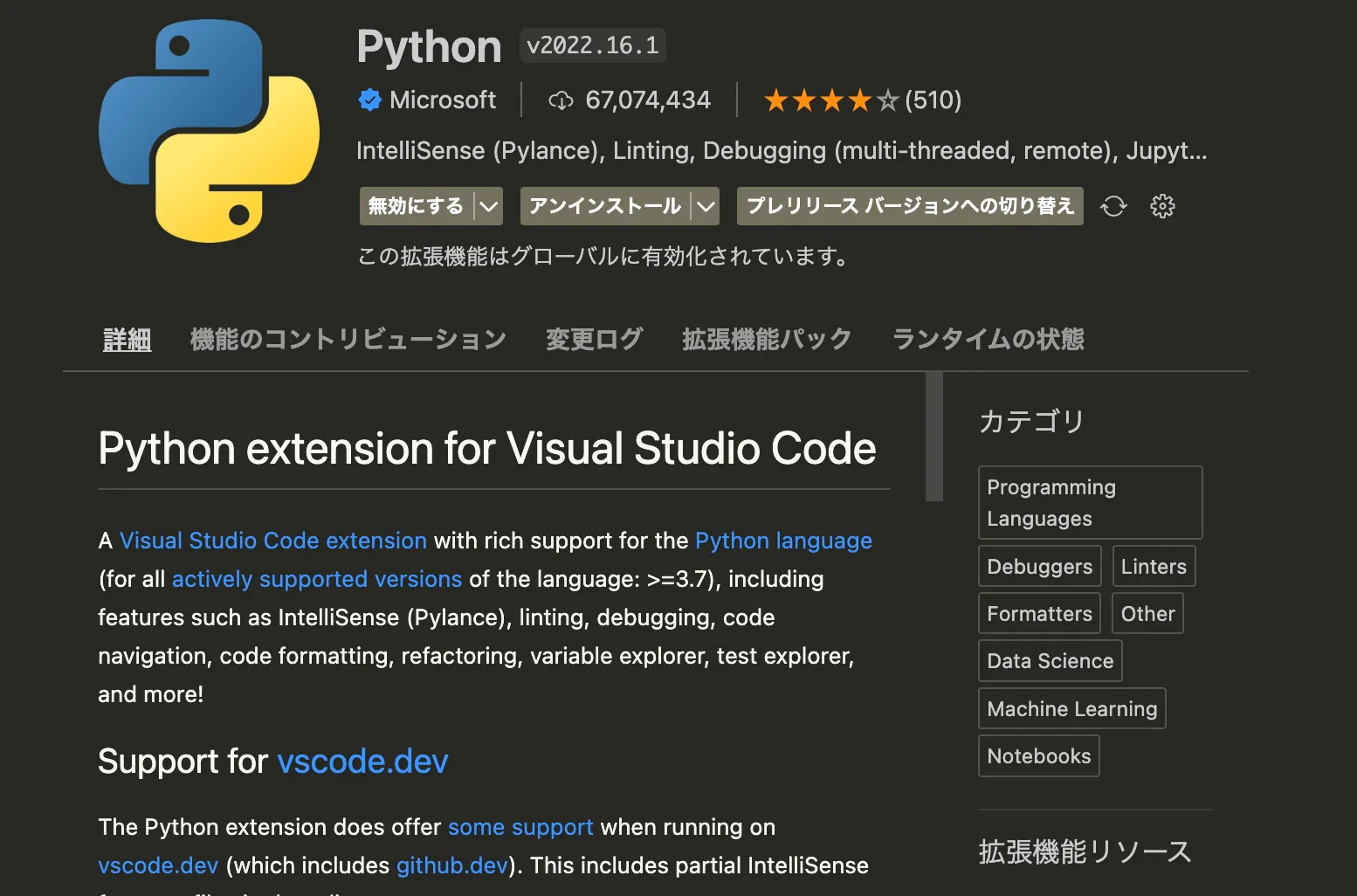Open vscode.dev link in the paragraph
The width and height of the screenshot is (1357, 896).
click(x=158, y=865)
